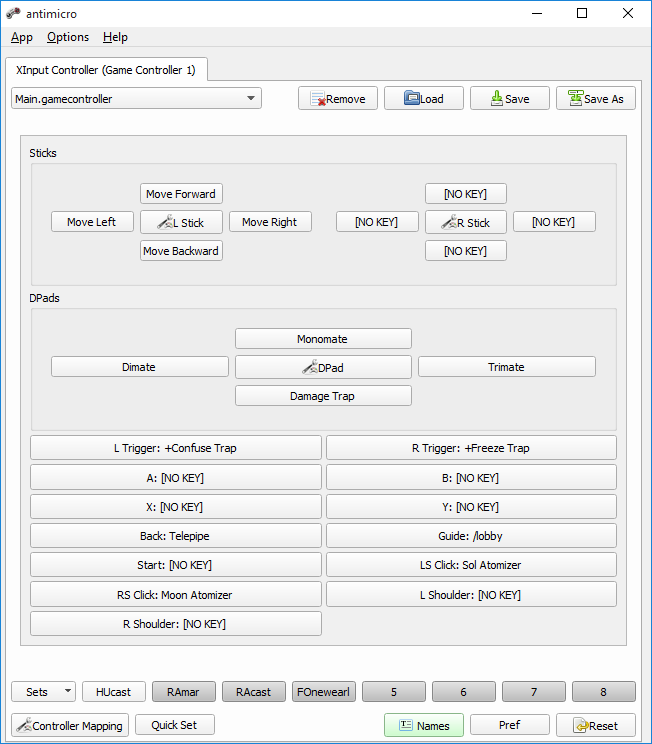Toggle the Names display button
652x744 pixels.
click(424, 725)
